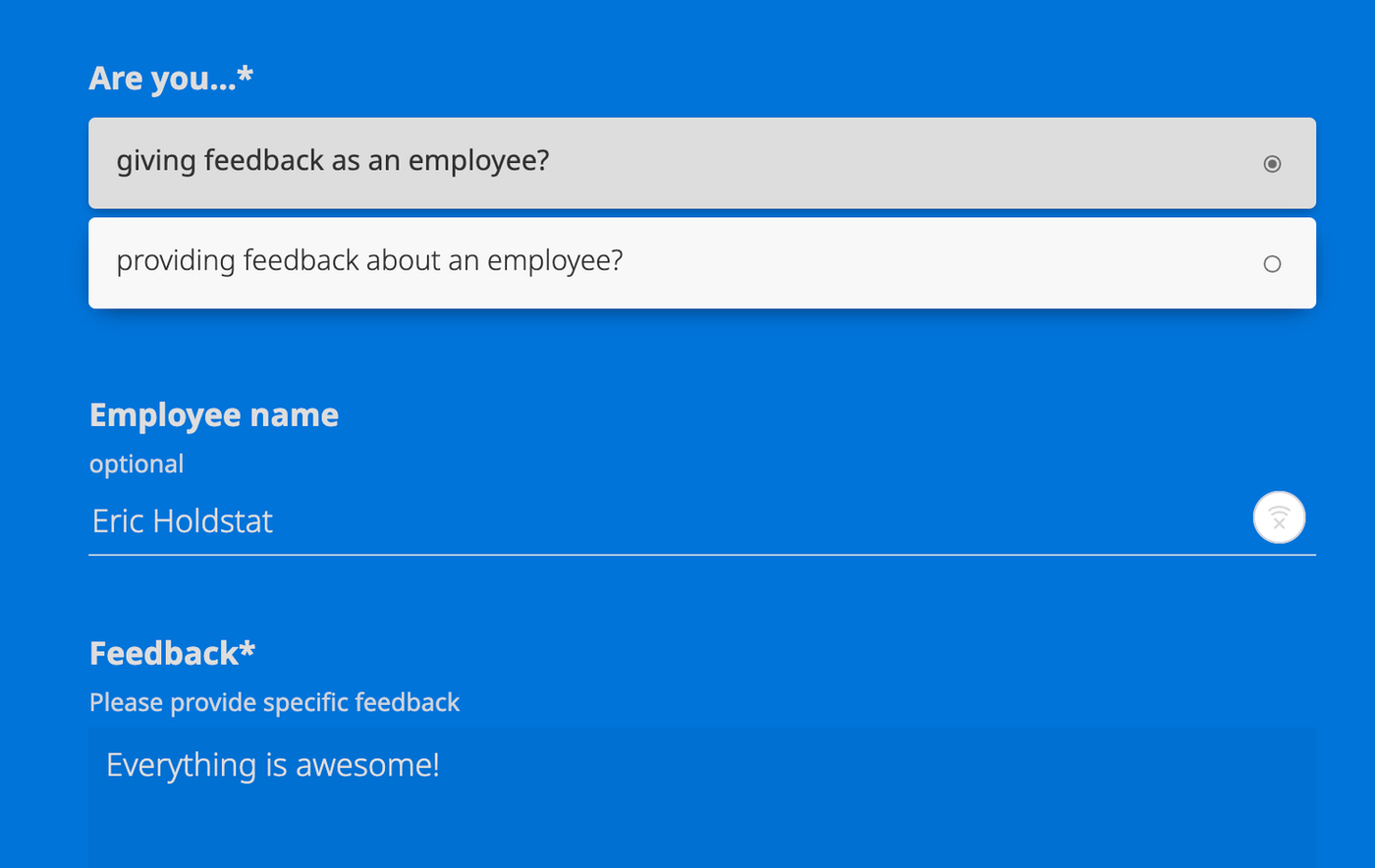
Task: Click the 'optional' hint under Employee name
Action: [x=137, y=464]
